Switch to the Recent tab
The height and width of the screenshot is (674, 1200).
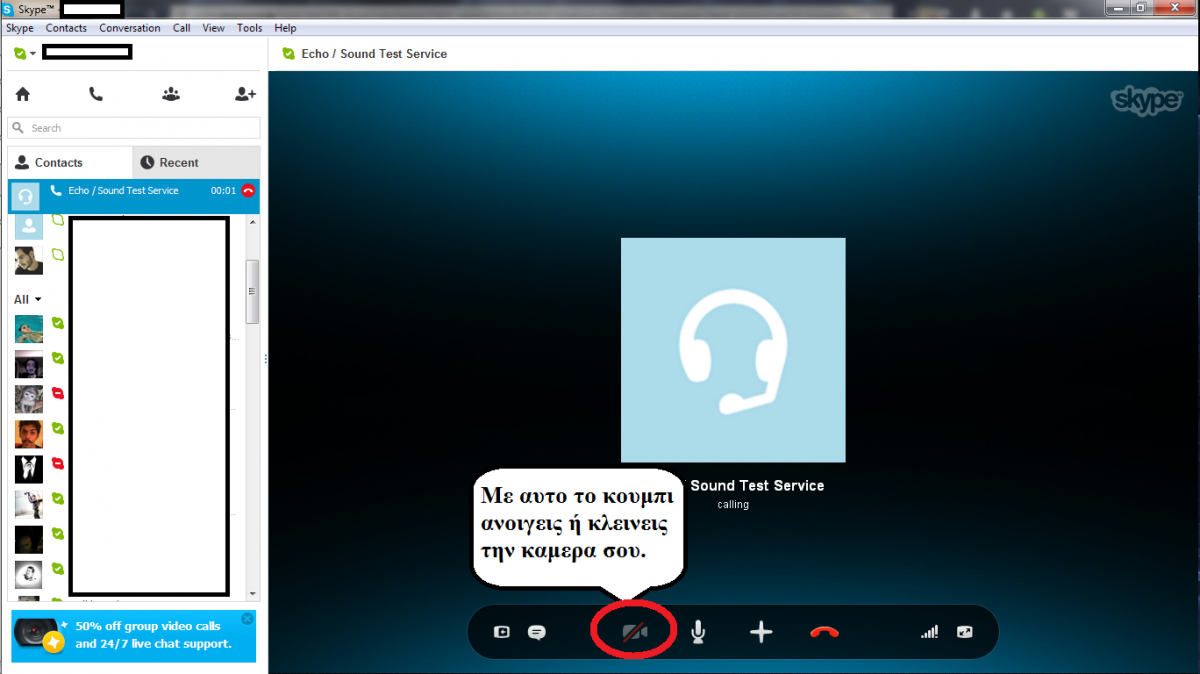coord(196,162)
